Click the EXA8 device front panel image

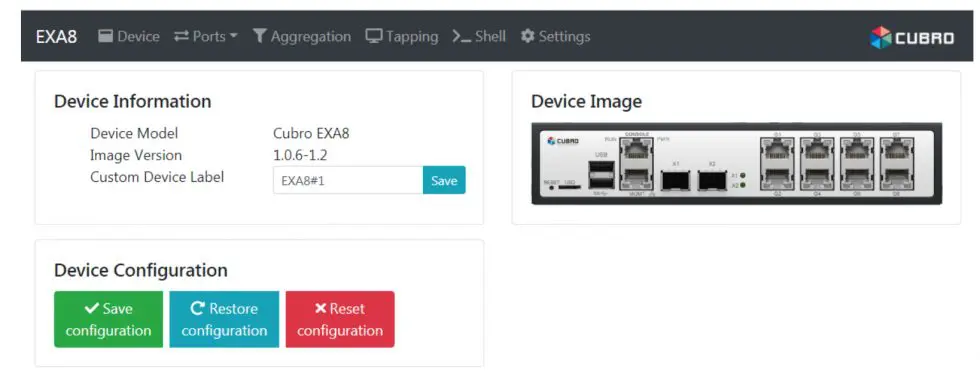click(736, 164)
